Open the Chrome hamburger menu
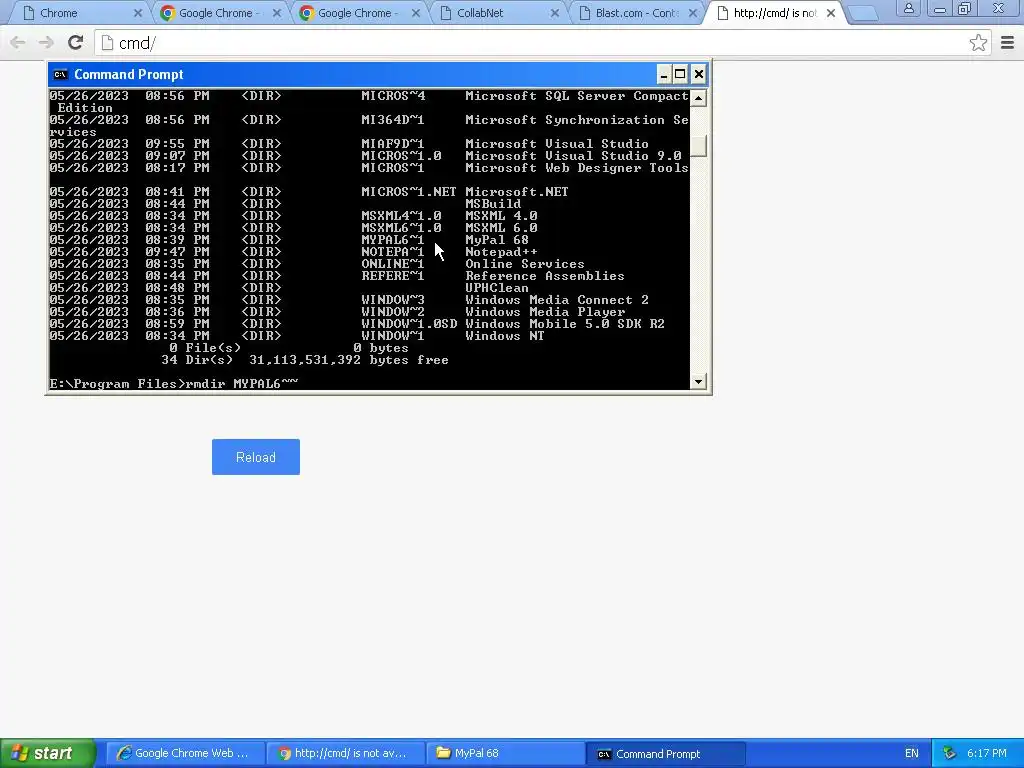 [x=1007, y=43]
